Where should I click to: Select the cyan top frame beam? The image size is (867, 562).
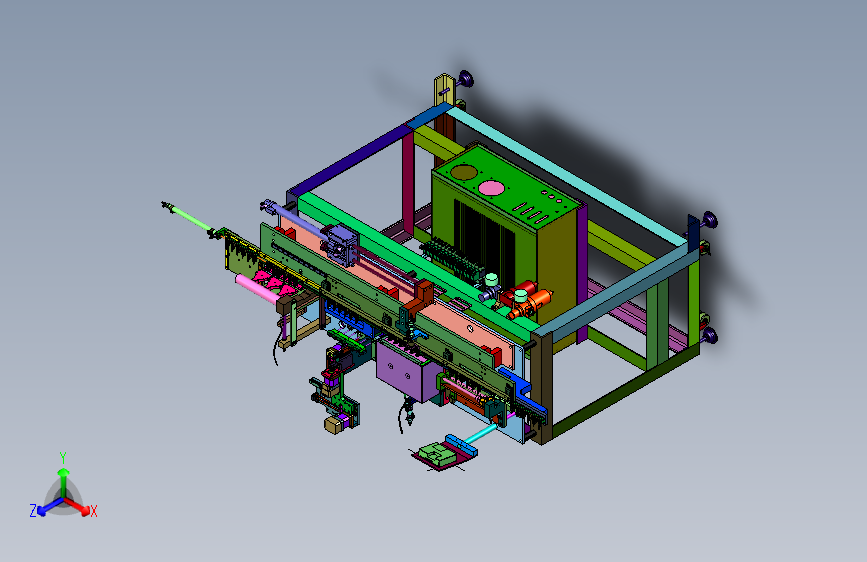coord(564,176)
